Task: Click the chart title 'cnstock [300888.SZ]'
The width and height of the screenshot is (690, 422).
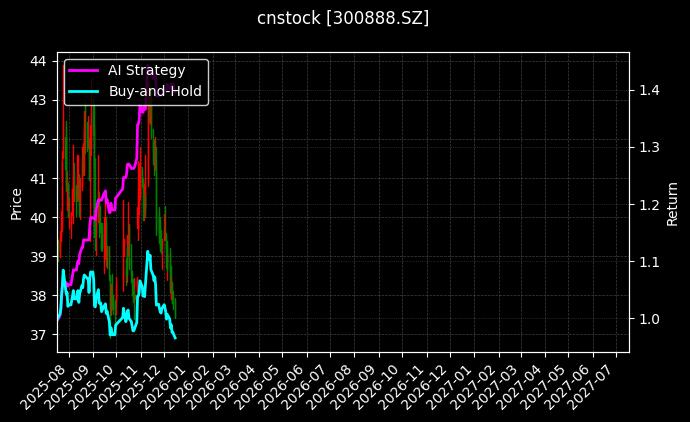Action: (344, 18)
